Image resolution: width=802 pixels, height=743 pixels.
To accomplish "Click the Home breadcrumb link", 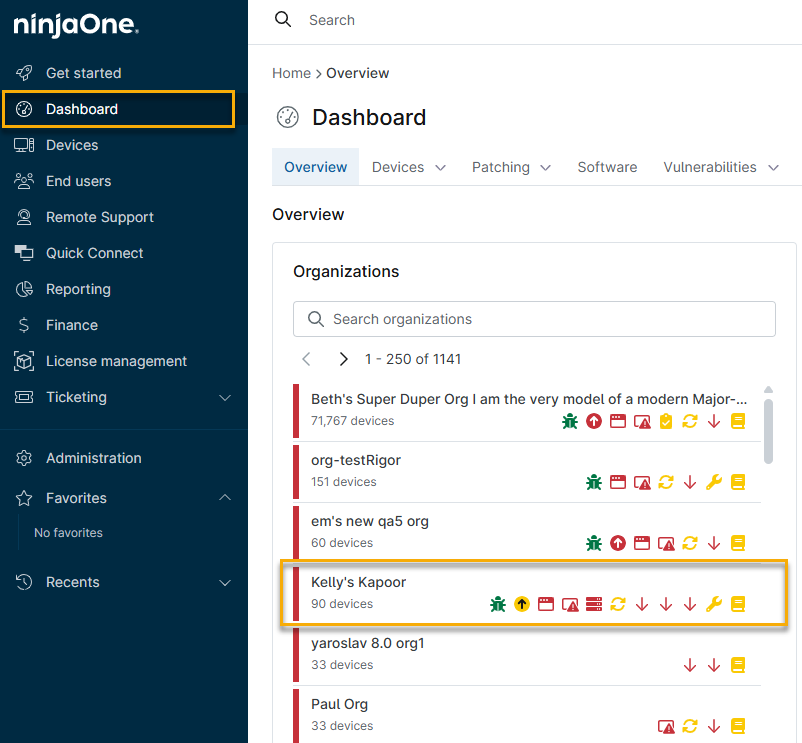I will coord(291,73).
